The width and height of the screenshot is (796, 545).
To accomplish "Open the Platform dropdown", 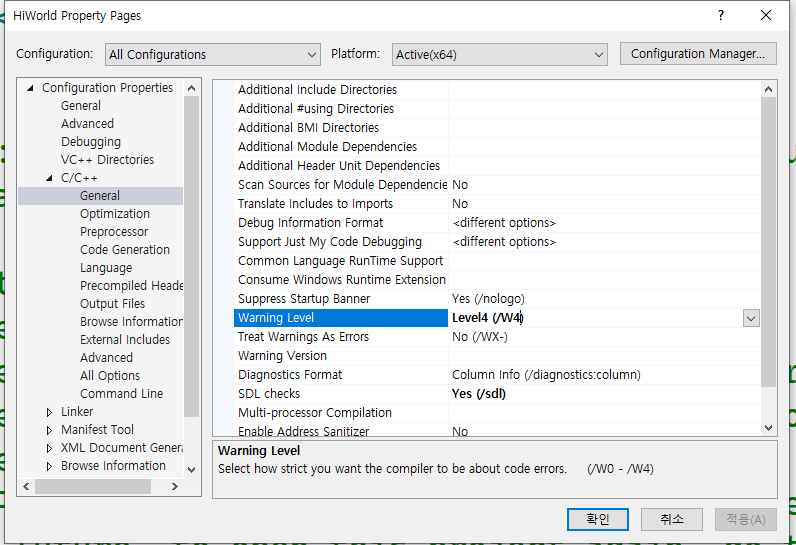I will (500, 54).
